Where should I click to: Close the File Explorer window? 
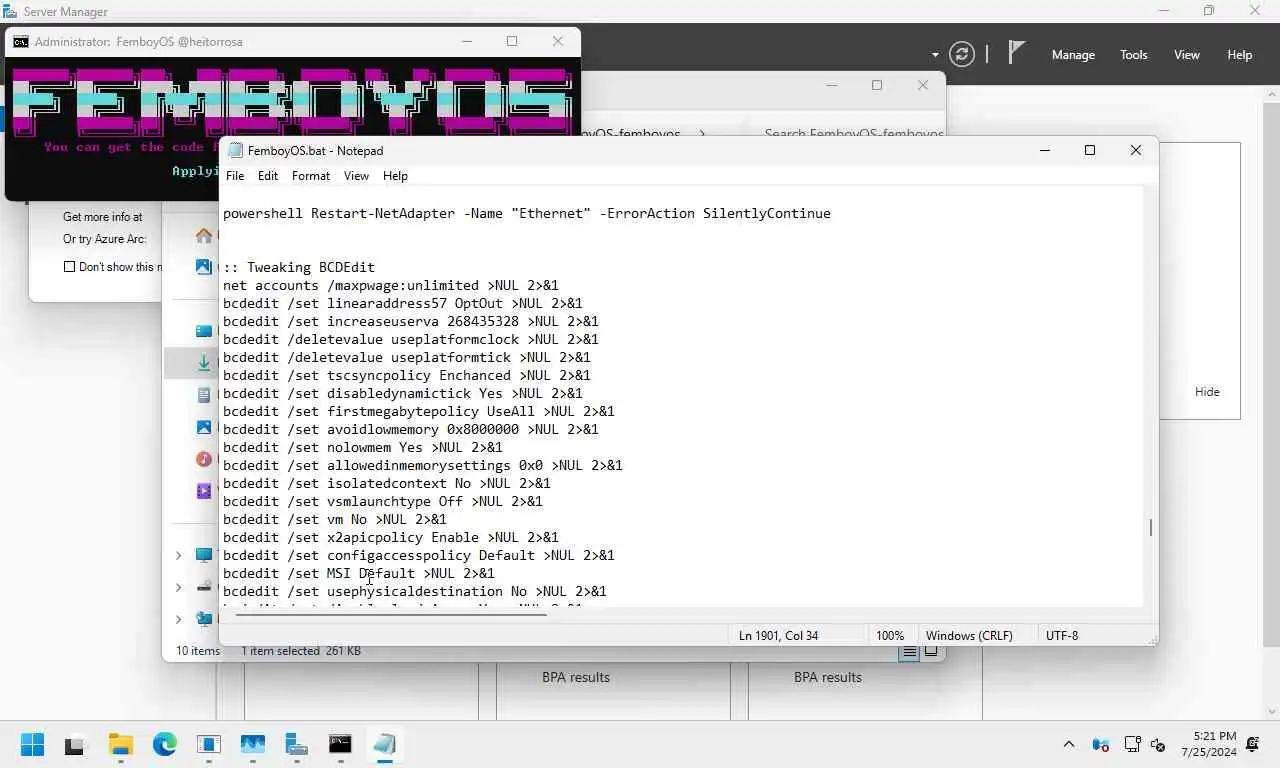tap(923, 86)
